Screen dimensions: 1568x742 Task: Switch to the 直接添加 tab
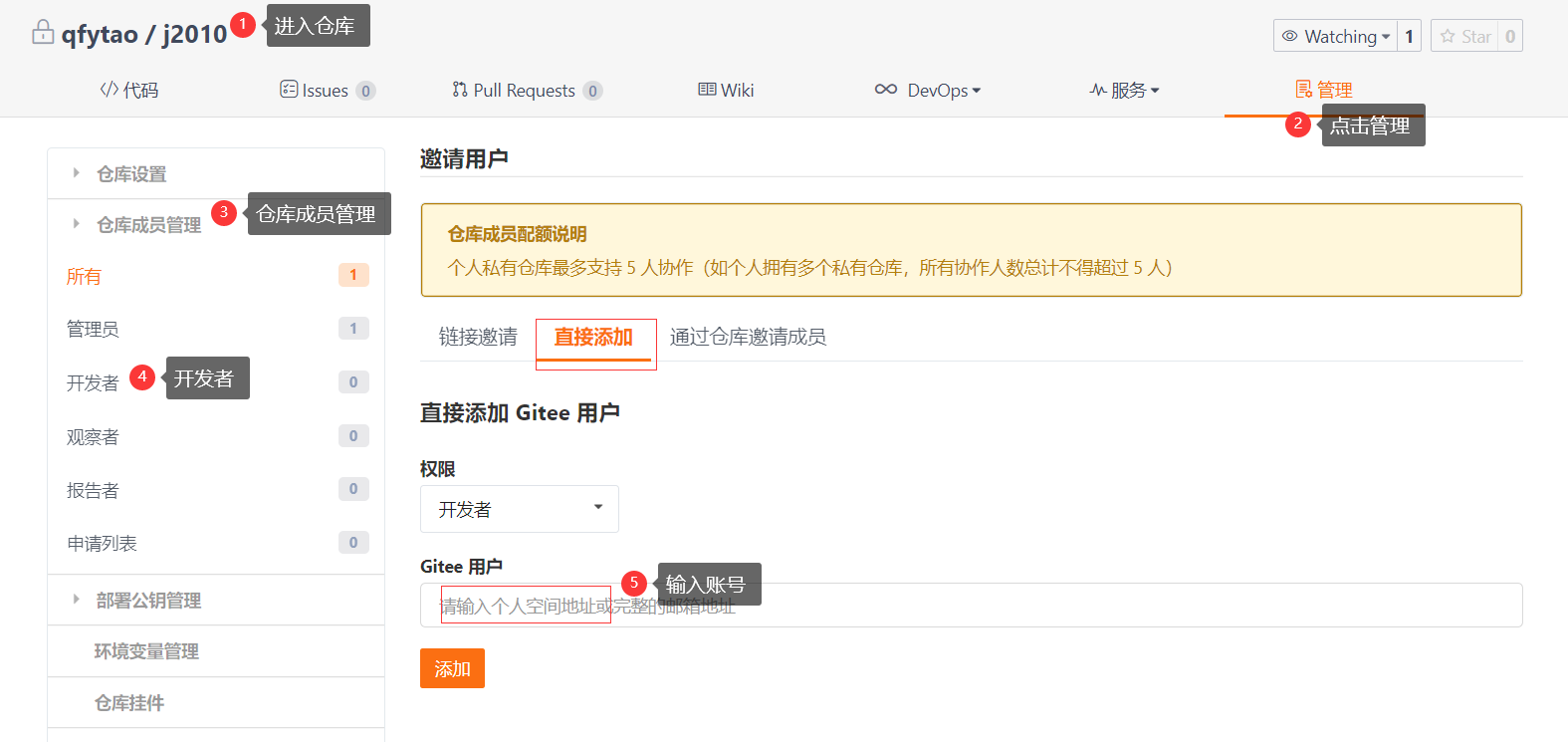click(594, 339)
